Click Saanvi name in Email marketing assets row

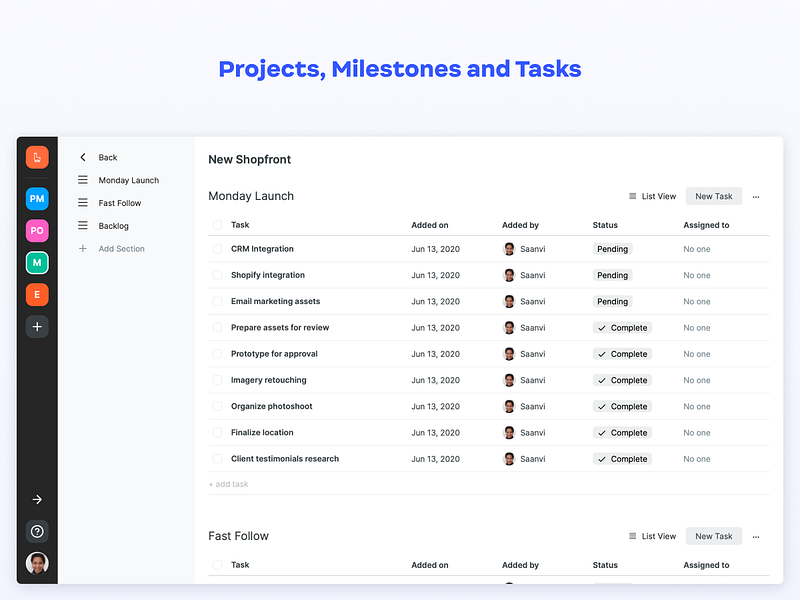click(x=533, y=302)
